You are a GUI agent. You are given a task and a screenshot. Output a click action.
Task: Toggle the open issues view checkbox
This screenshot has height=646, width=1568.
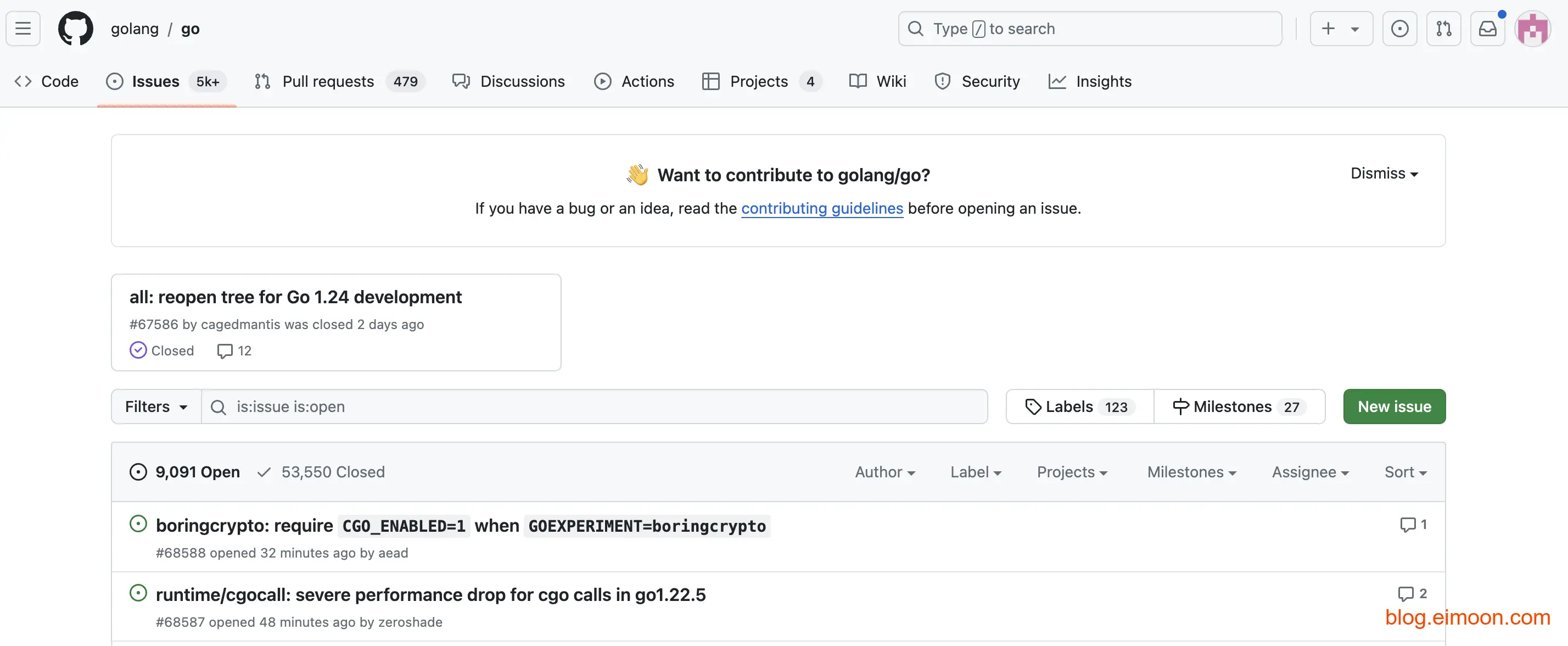185,471
